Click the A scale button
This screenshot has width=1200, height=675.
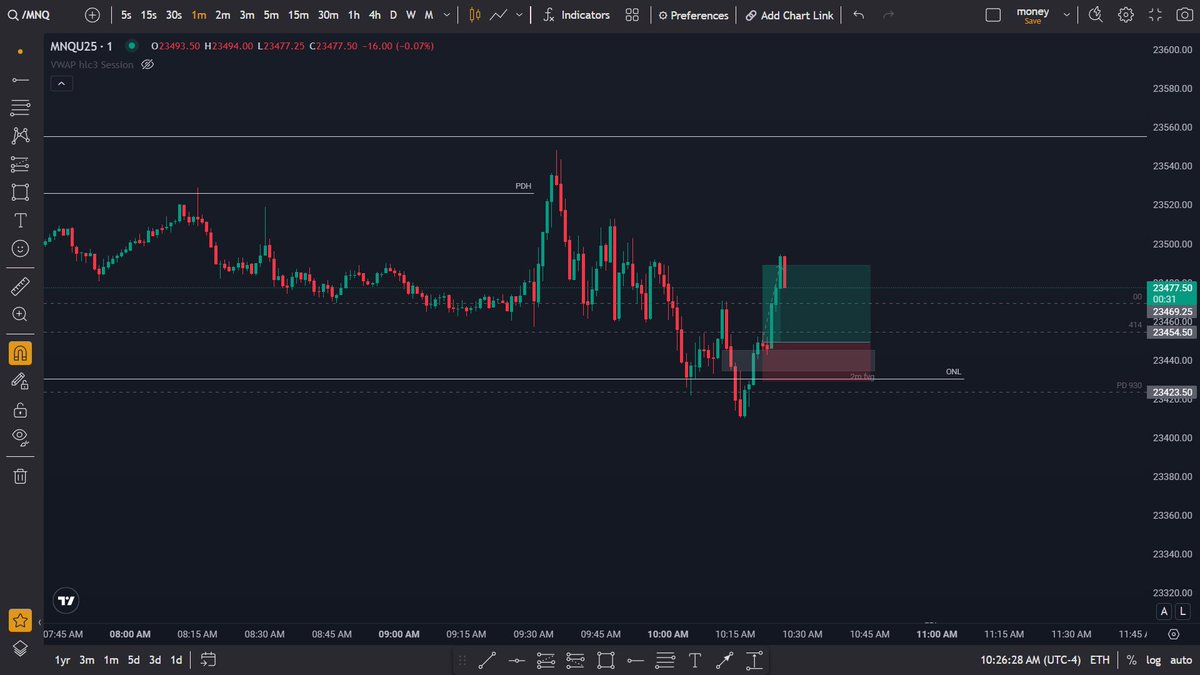click(1164, 611)
